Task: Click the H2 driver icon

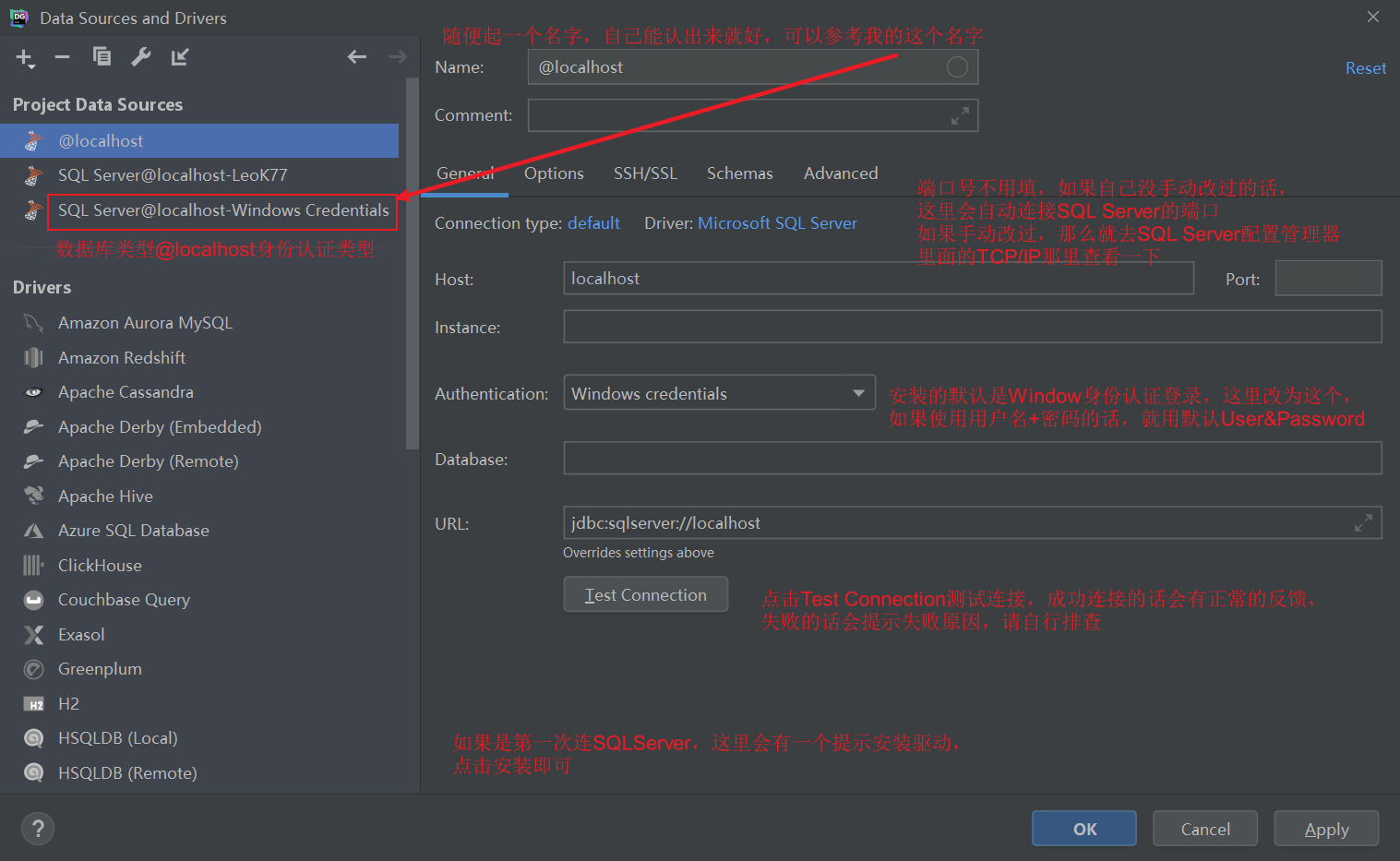Action: pos(34,704)
